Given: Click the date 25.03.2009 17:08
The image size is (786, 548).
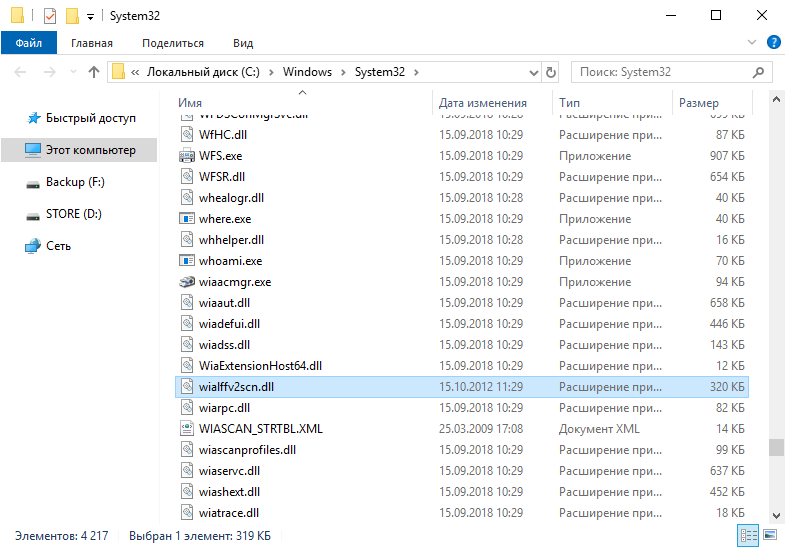Looking at the screenshot, I should click(x=481, y=429).
